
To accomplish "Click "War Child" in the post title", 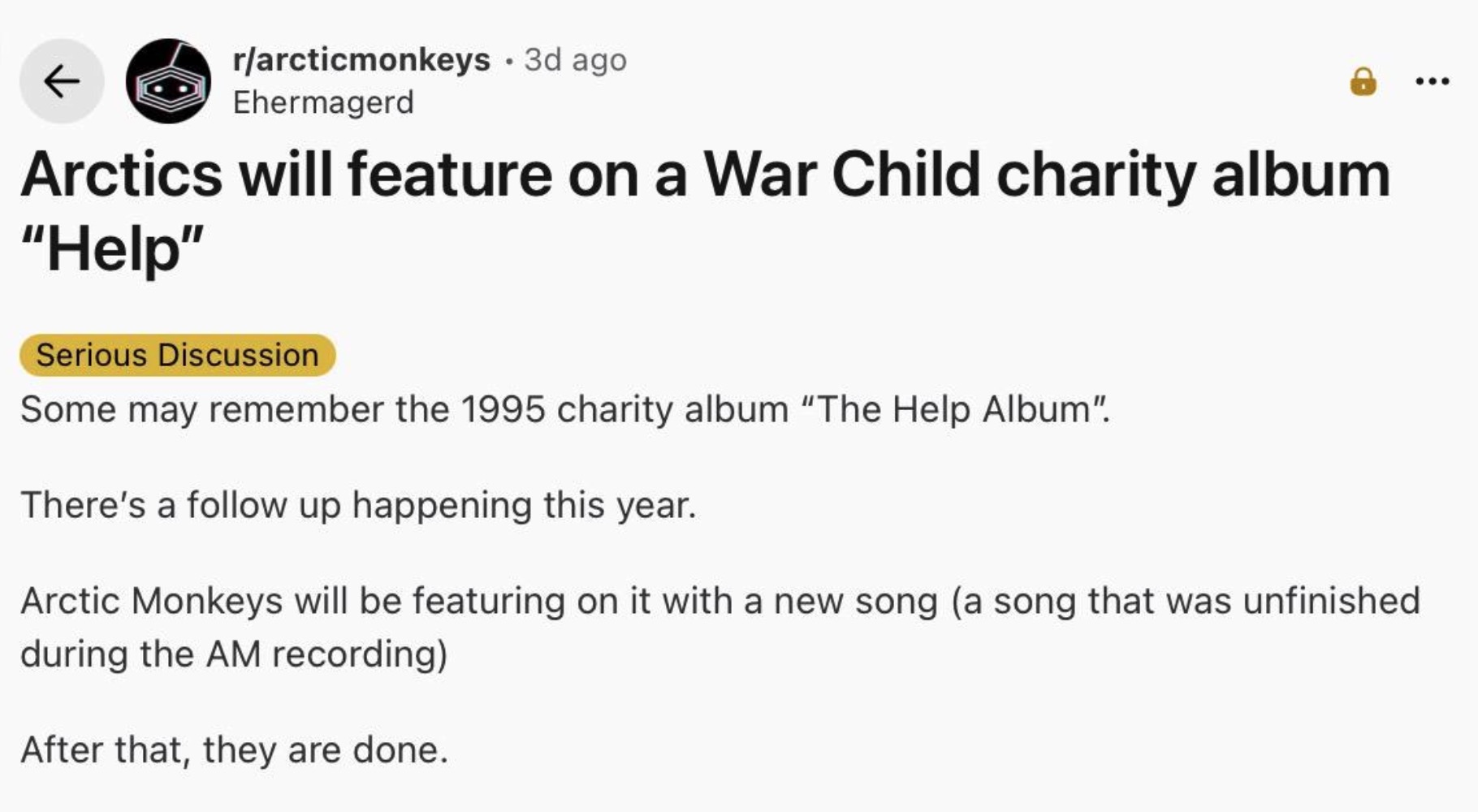I will pos(842,175).
